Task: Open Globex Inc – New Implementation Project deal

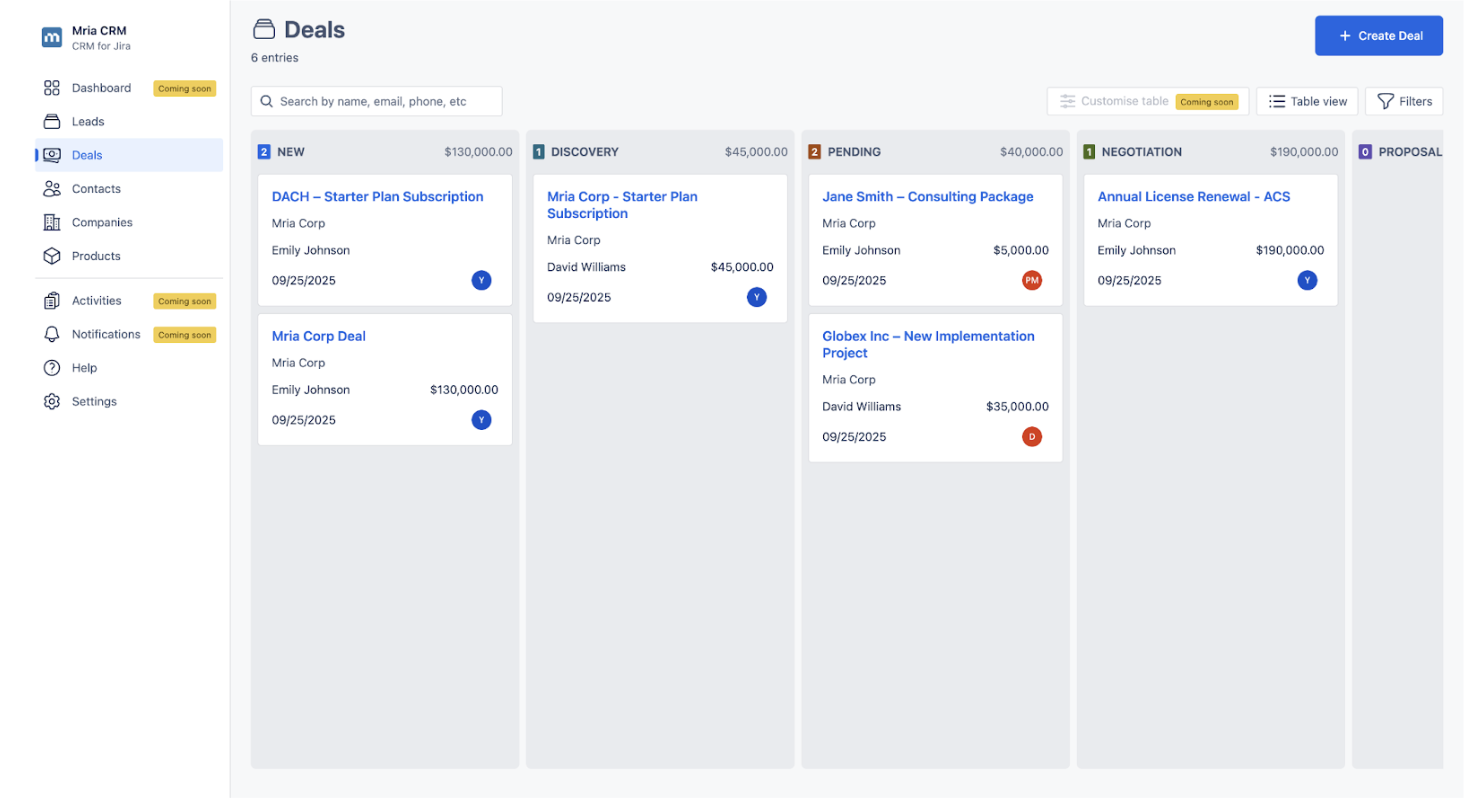Action: pyautogui.click(x=928, y=345)
